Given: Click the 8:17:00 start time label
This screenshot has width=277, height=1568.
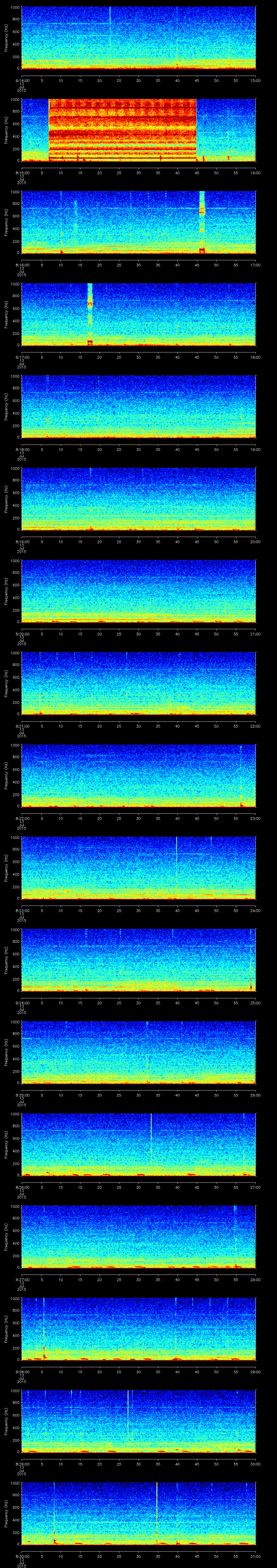Looking at the screenshot, I should coord(22,357).
